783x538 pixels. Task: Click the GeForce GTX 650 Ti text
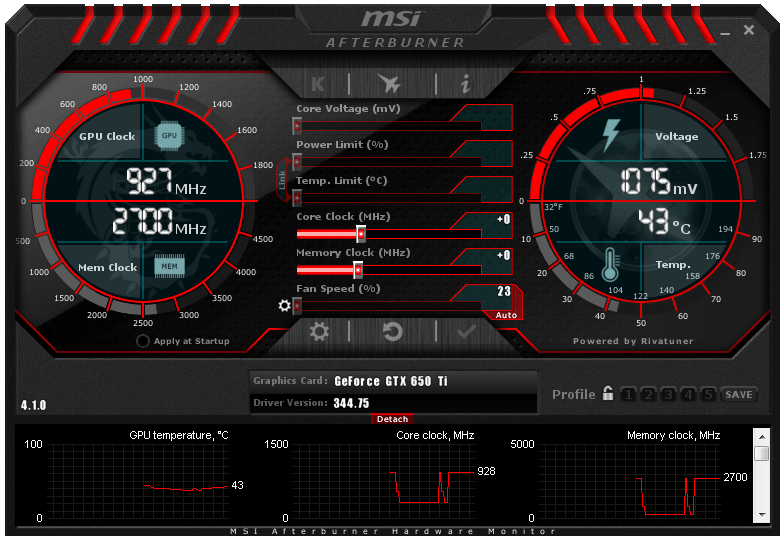point(391,381)
